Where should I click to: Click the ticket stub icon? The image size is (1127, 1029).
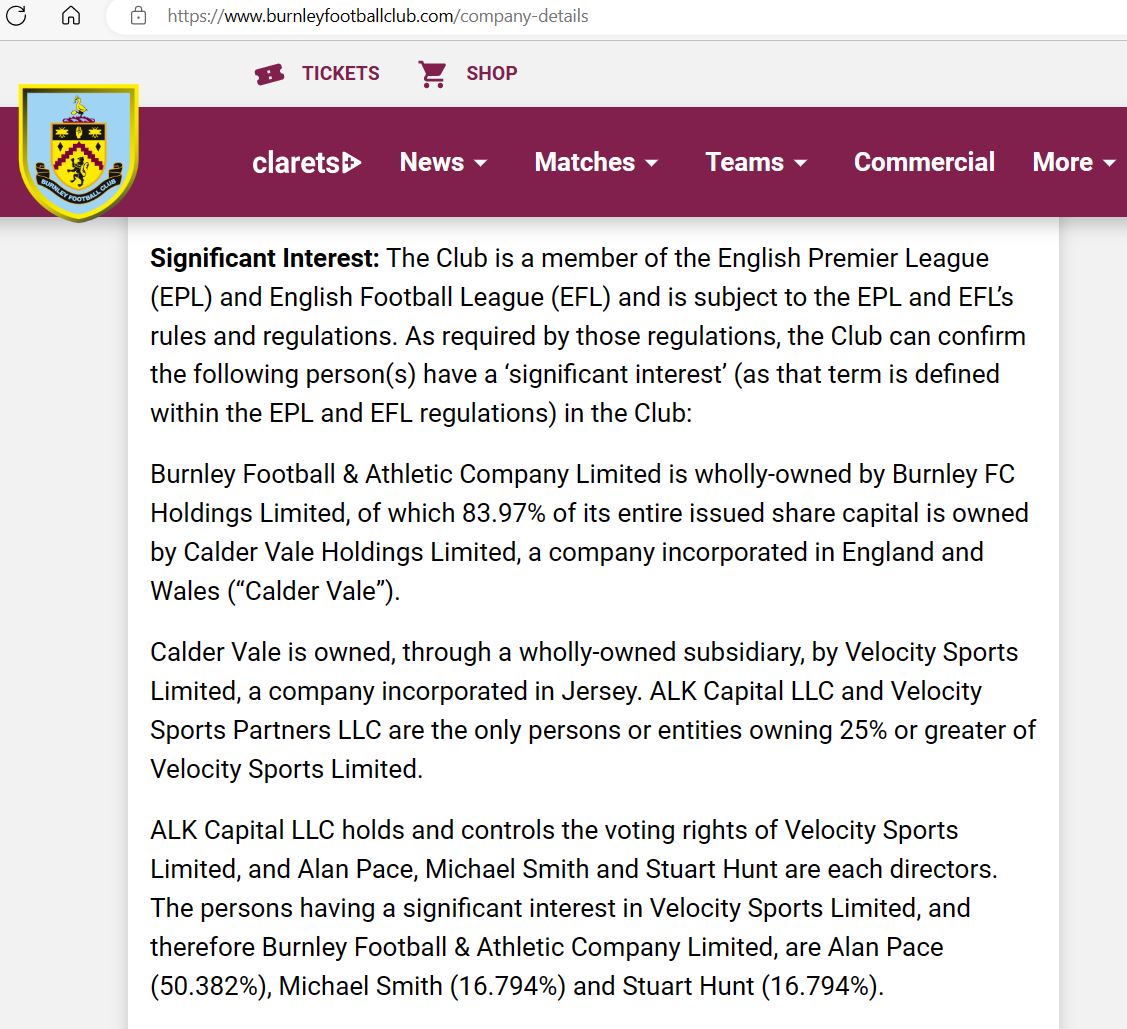tap(269, 74)
